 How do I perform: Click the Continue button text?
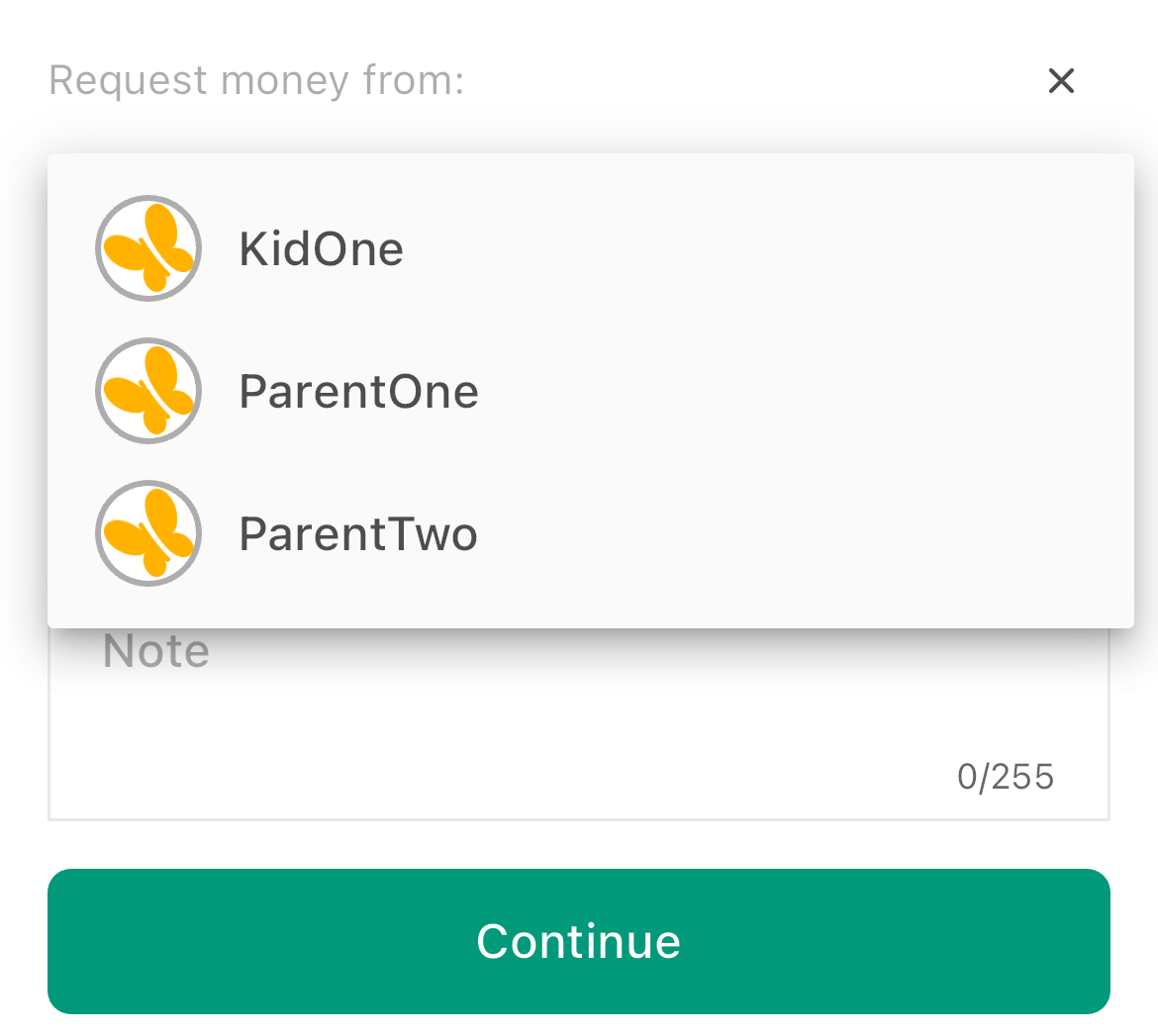[x=578, y=941]
